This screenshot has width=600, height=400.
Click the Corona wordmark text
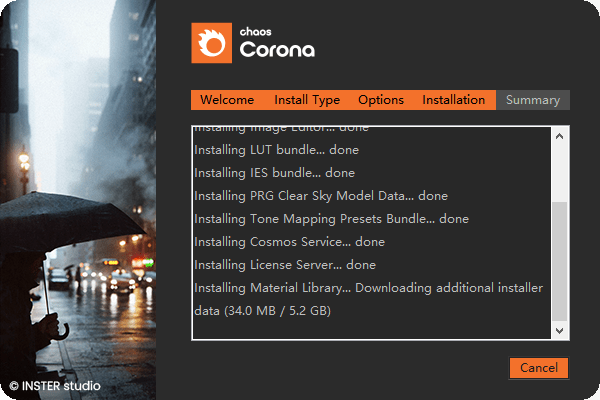277,51
